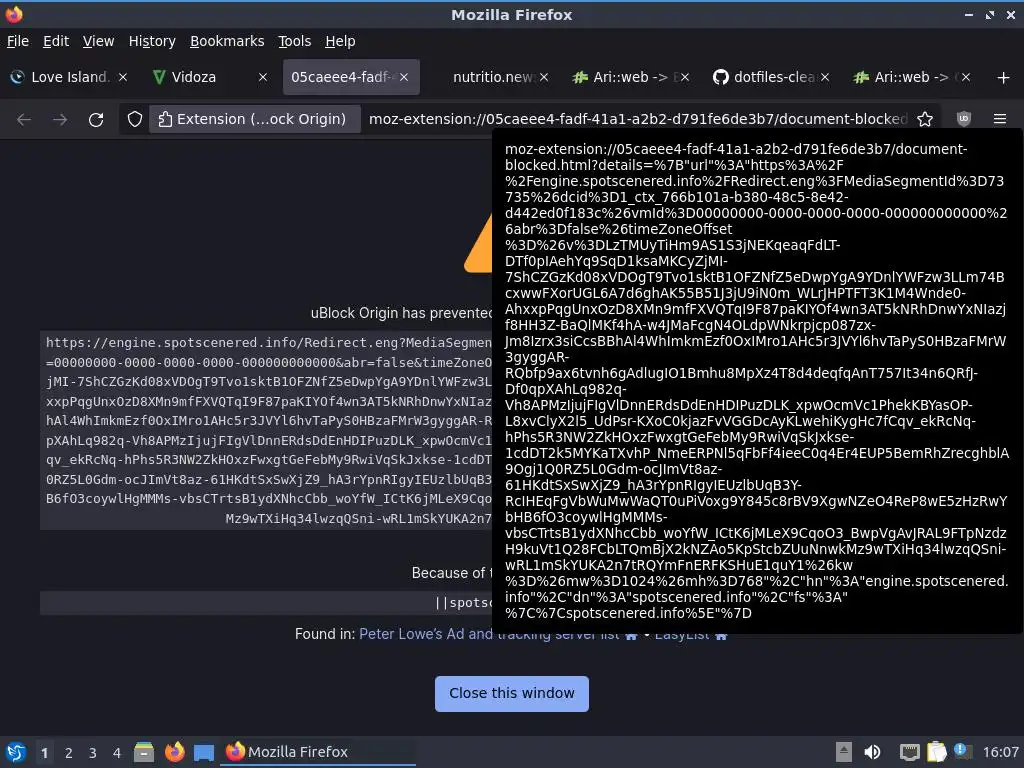Open the Bookmarks menu

227,41
